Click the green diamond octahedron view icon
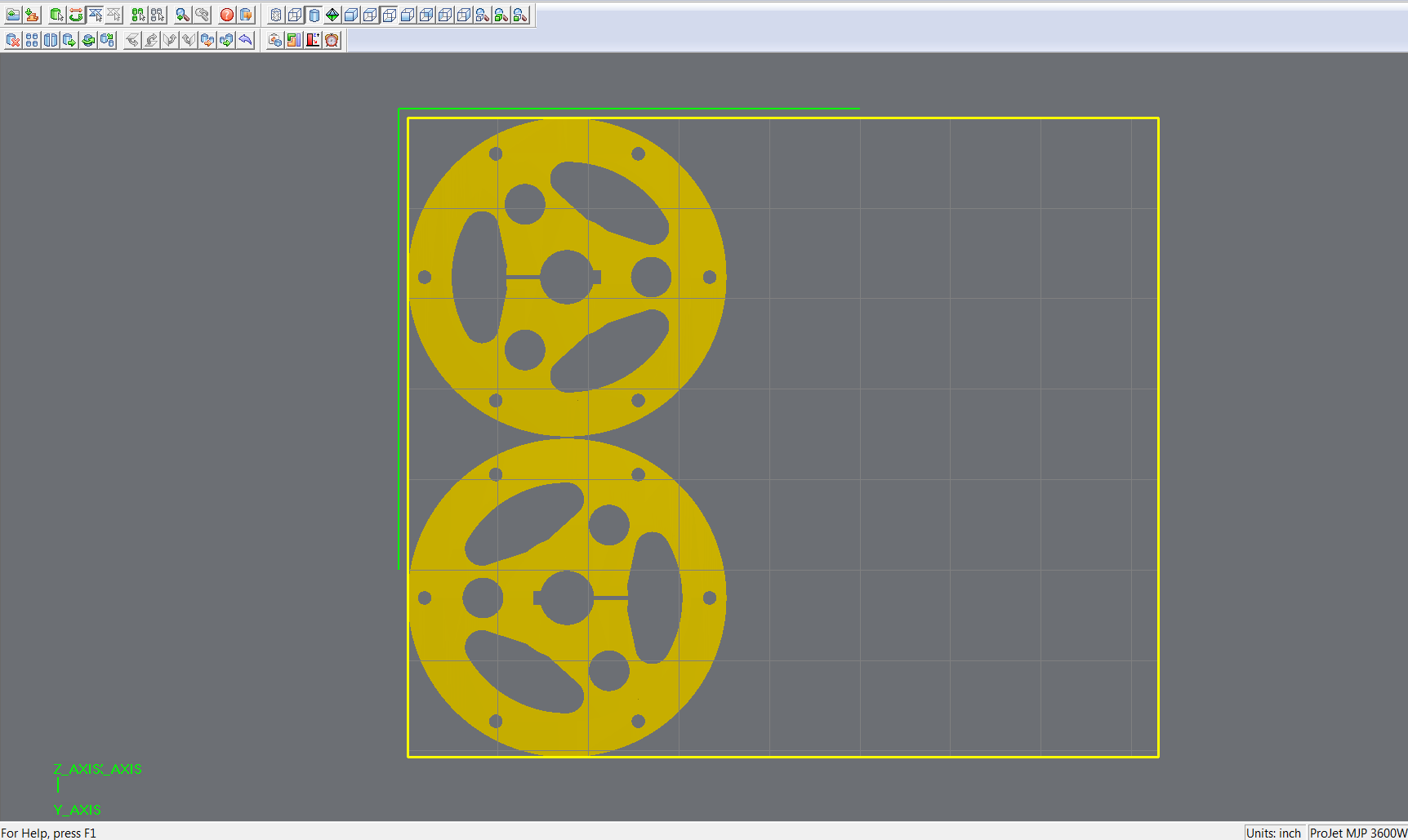The height and width of the screenshot is (840, 1408). coord(332,15)
